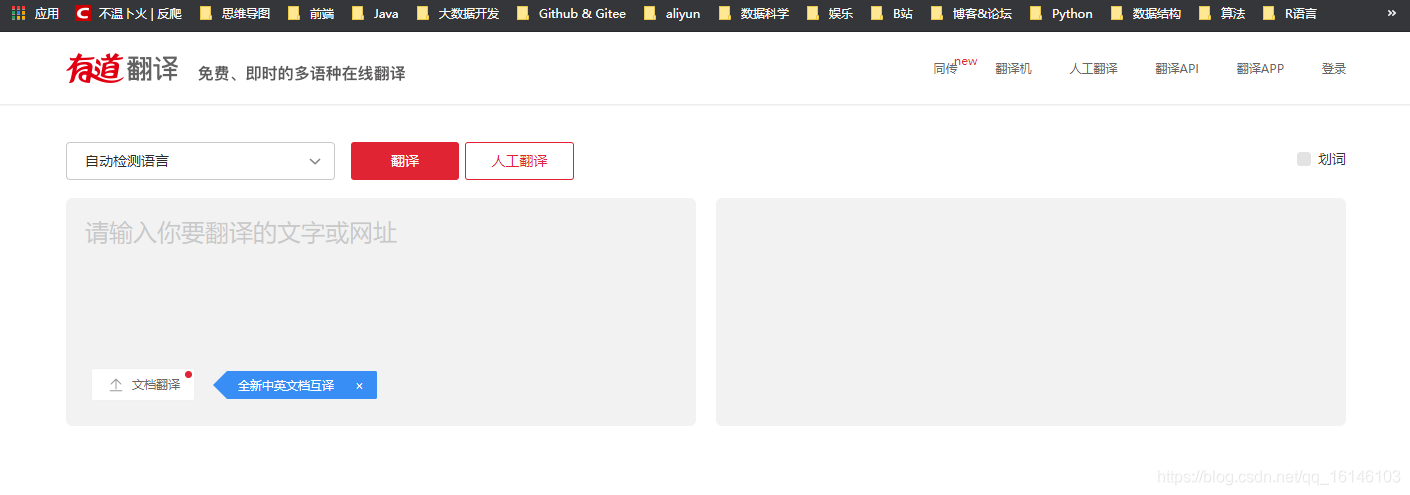Screen dimensions: 1410x495
Task: Open the R语言 bookmark folder
Action: (1290, 14)
